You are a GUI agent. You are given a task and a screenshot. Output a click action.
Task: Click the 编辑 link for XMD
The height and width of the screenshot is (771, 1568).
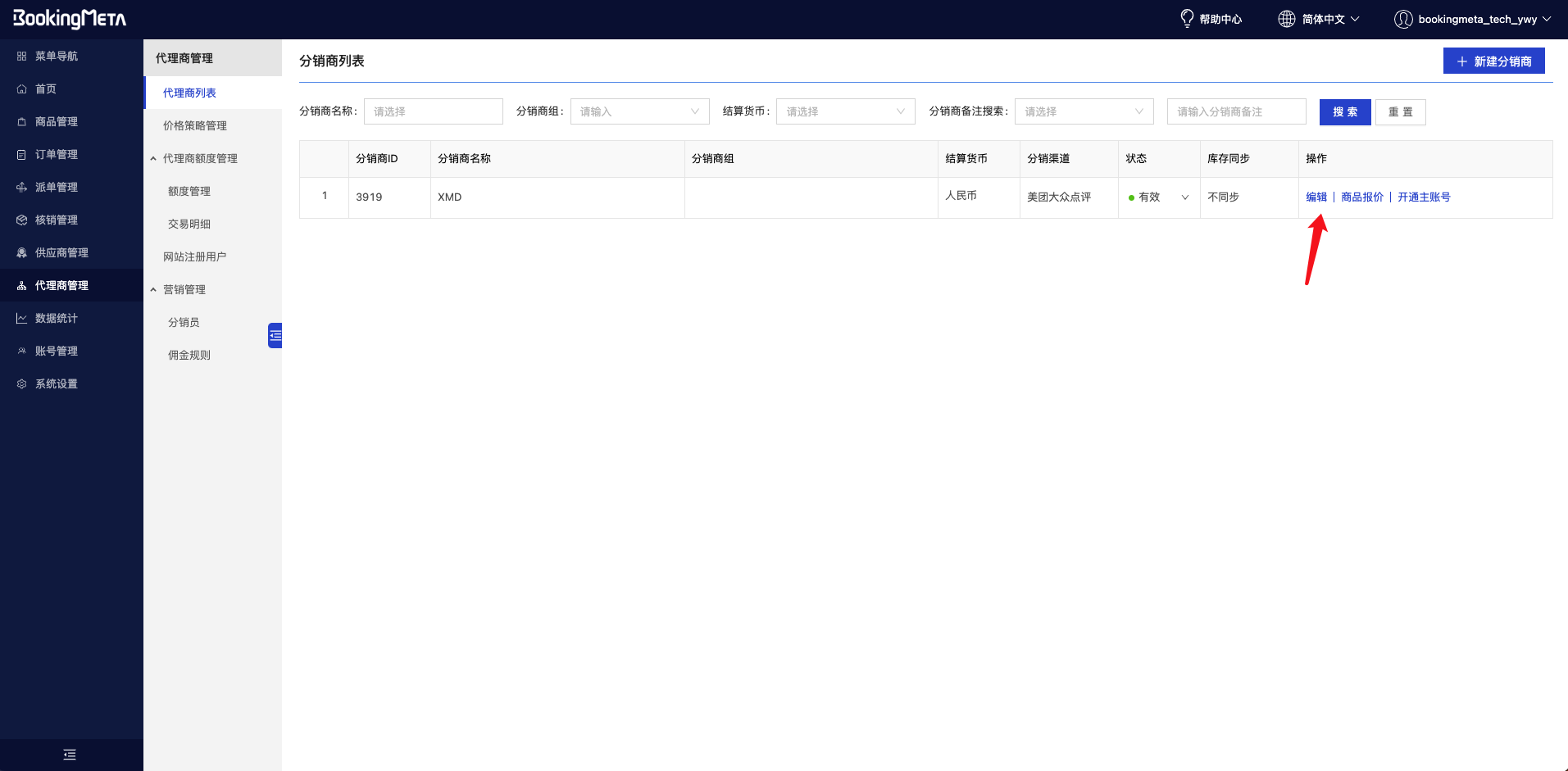coord(1316,197)
